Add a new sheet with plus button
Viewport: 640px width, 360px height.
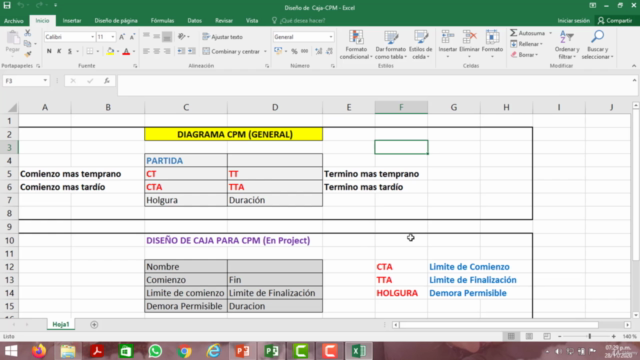(94, 324)
